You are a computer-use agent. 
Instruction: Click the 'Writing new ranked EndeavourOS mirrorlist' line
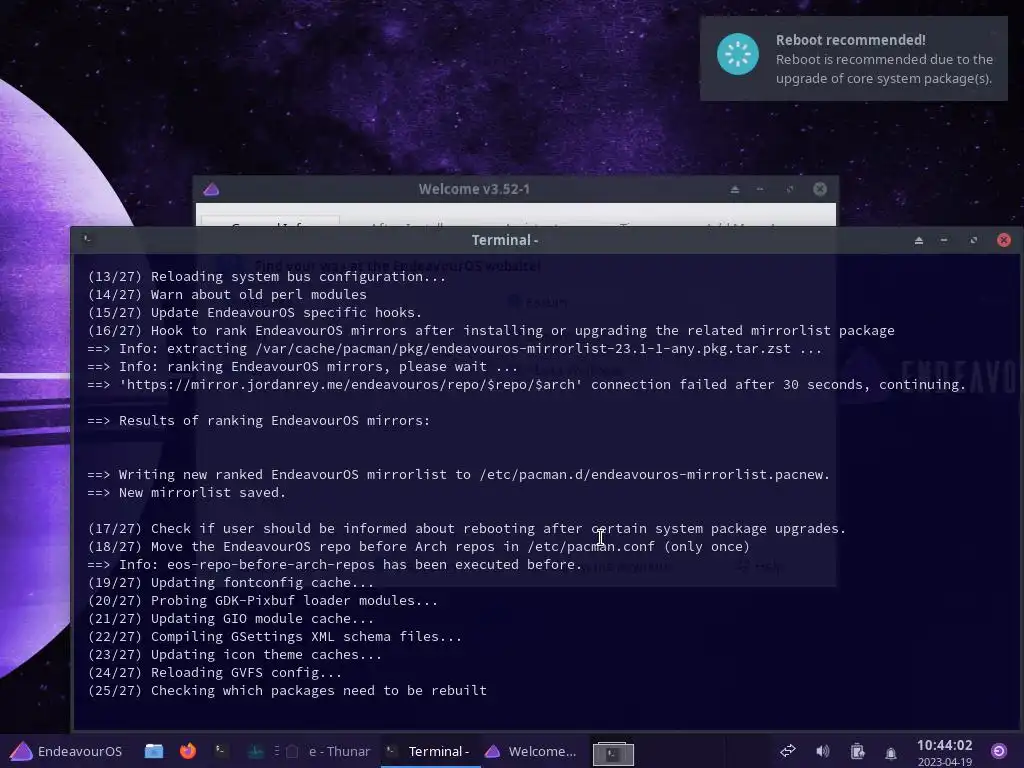pos(458,475)
